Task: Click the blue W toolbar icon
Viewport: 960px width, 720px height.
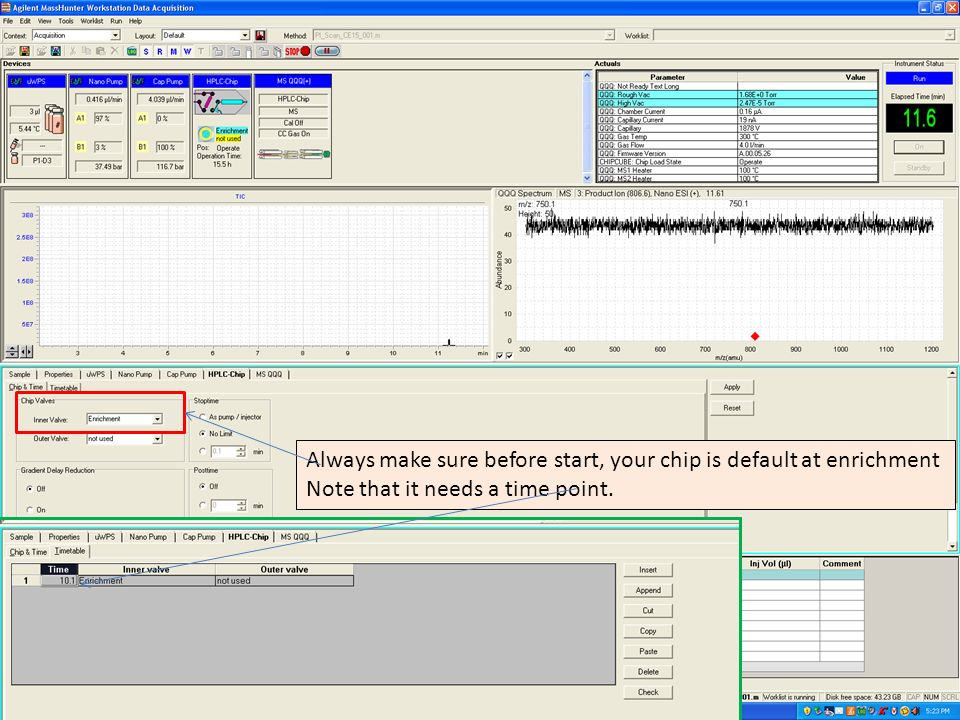Action: [187, 51]
